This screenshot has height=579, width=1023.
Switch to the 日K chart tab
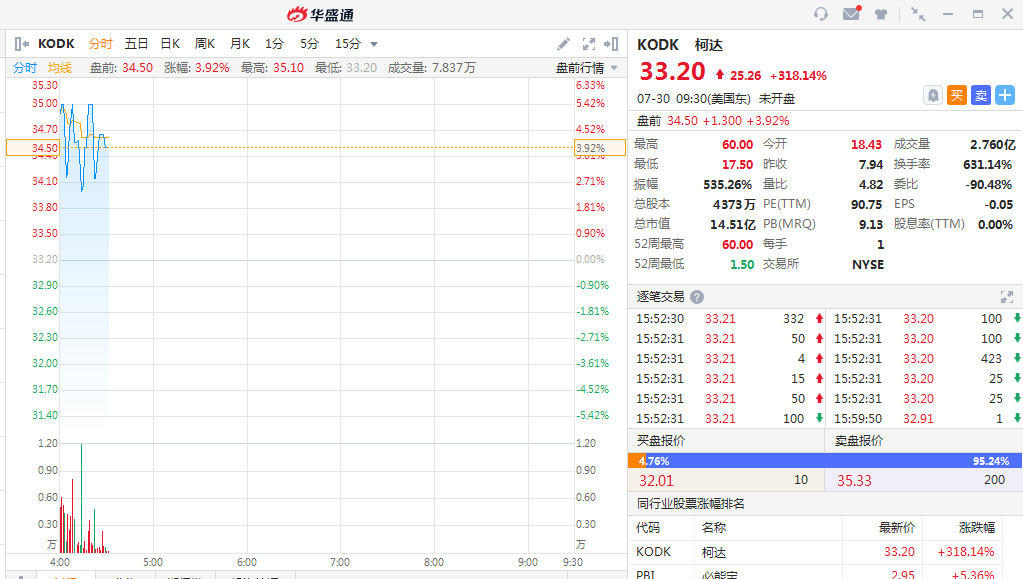(171, 44)
